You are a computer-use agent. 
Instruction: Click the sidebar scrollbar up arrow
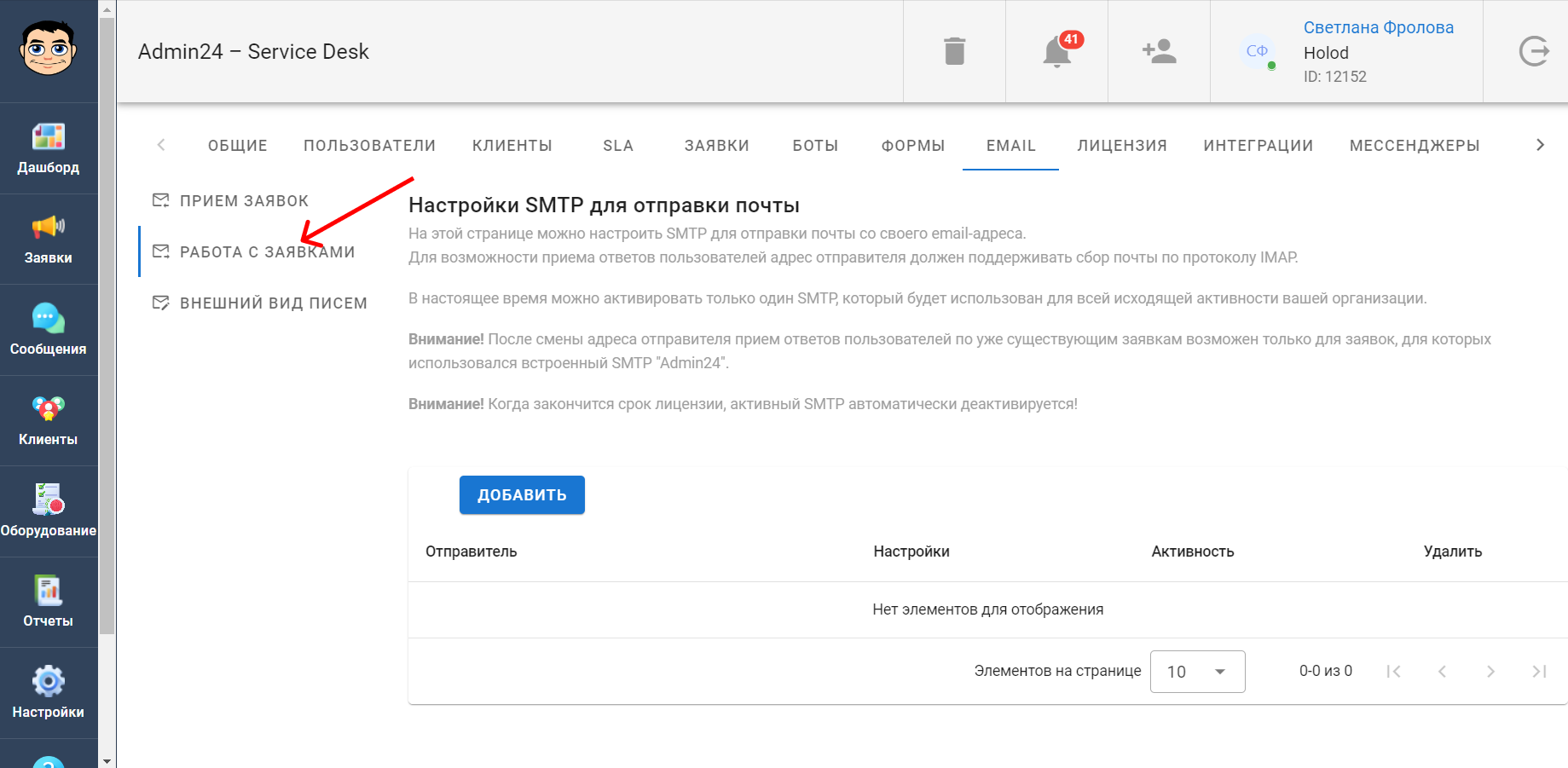(x=107, y=9)
